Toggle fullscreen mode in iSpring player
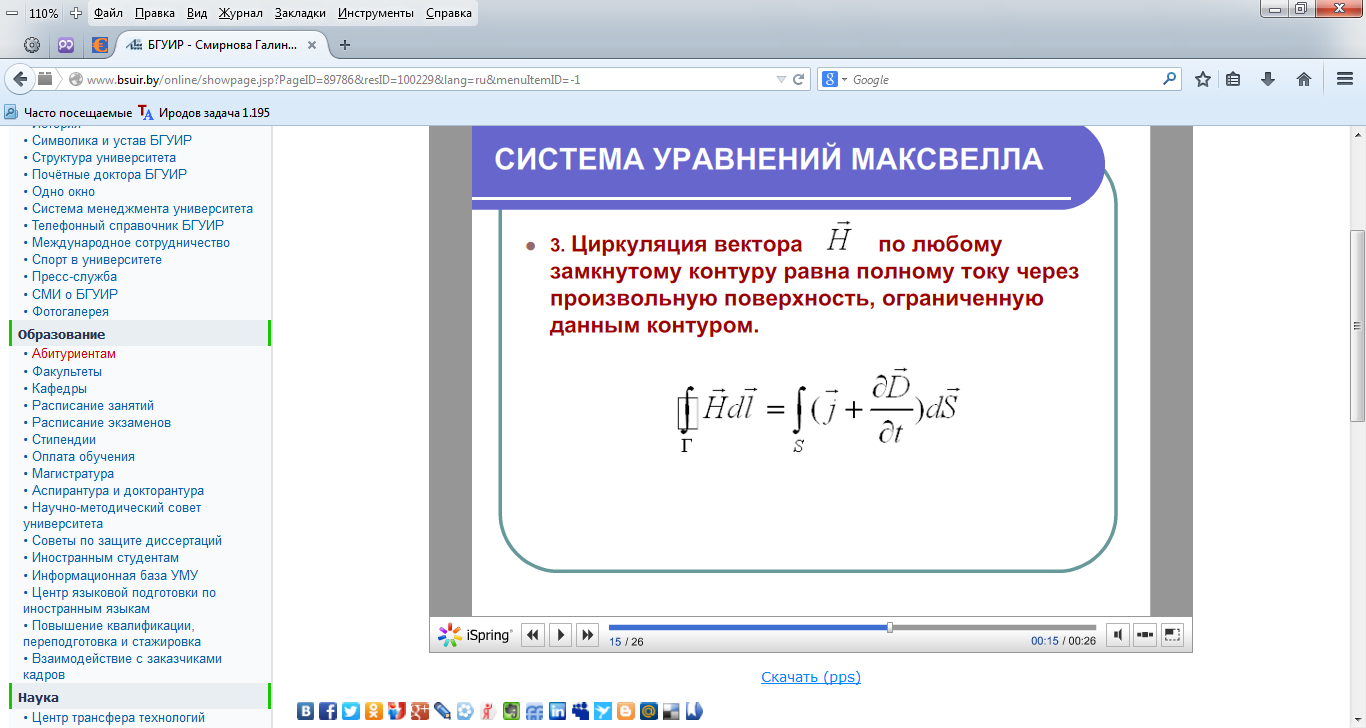 click(1173, 634)
